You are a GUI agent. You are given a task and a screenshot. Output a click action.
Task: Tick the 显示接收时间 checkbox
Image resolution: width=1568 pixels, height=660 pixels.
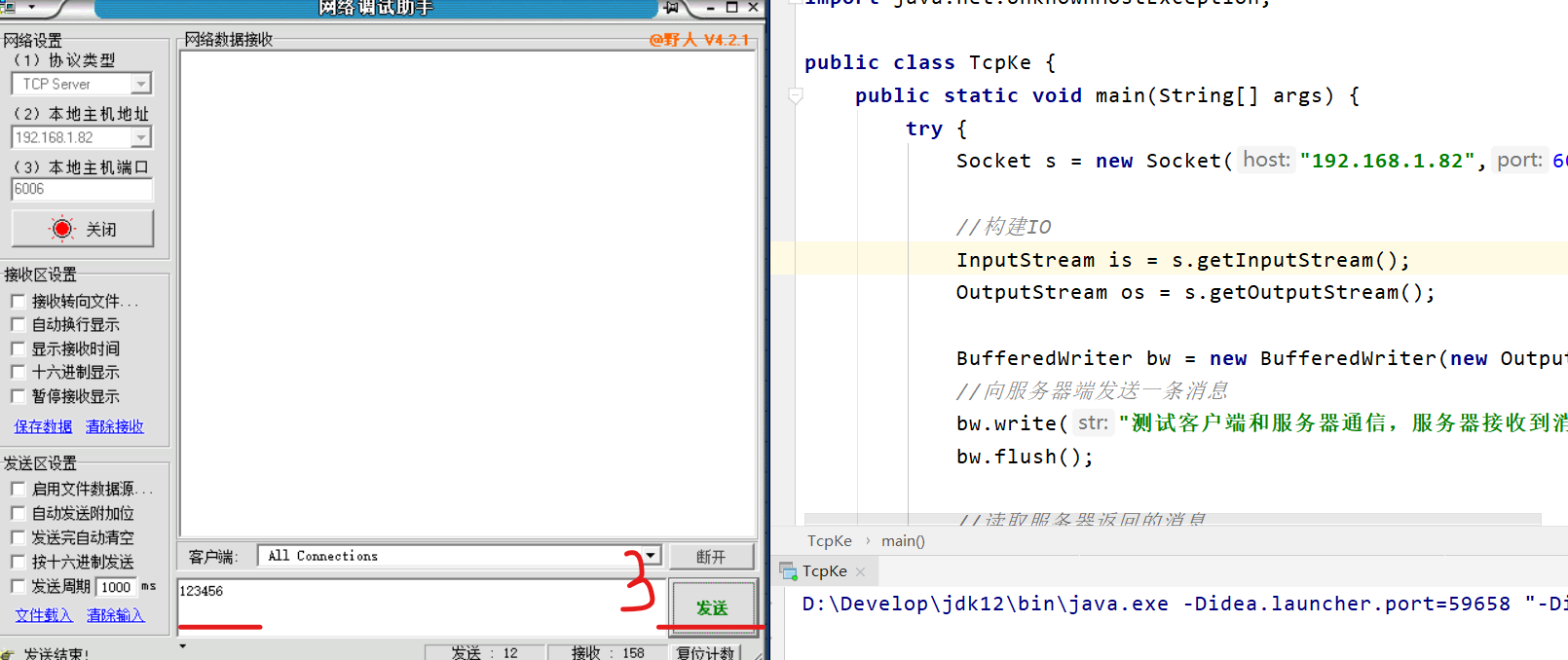tap(18, 348)
